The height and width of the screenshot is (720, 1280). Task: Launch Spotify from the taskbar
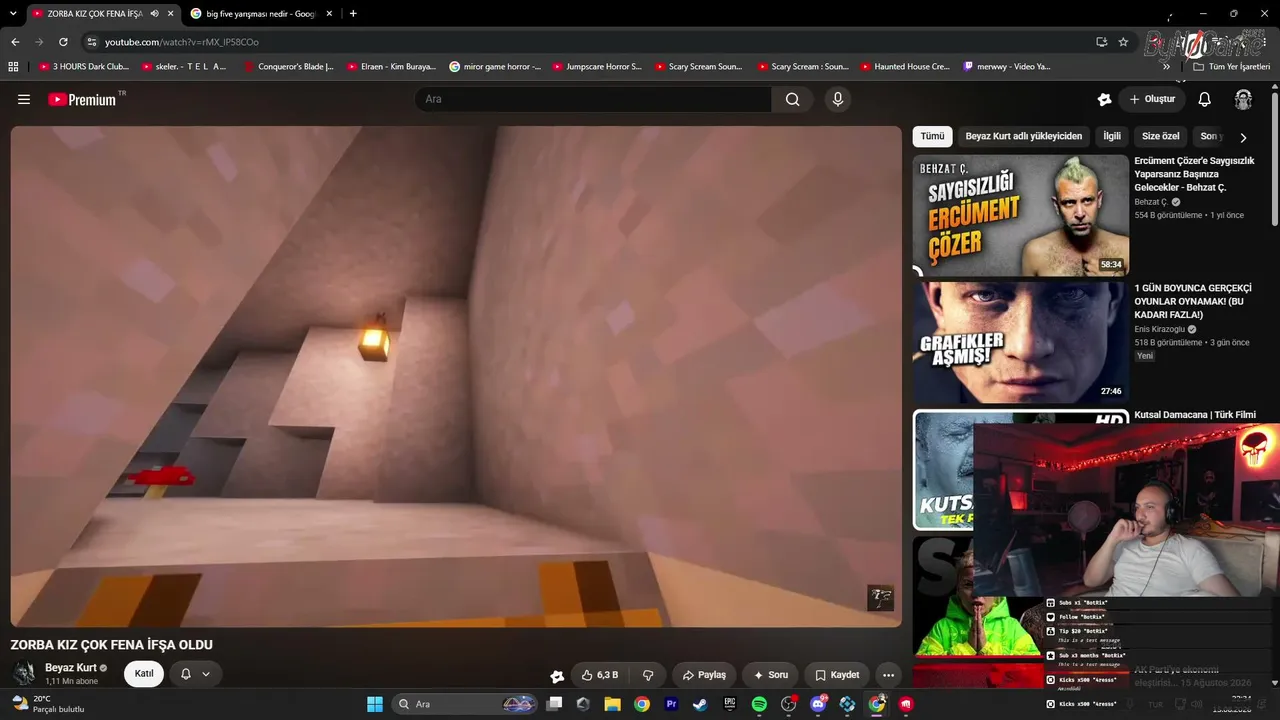click(759, 704)
